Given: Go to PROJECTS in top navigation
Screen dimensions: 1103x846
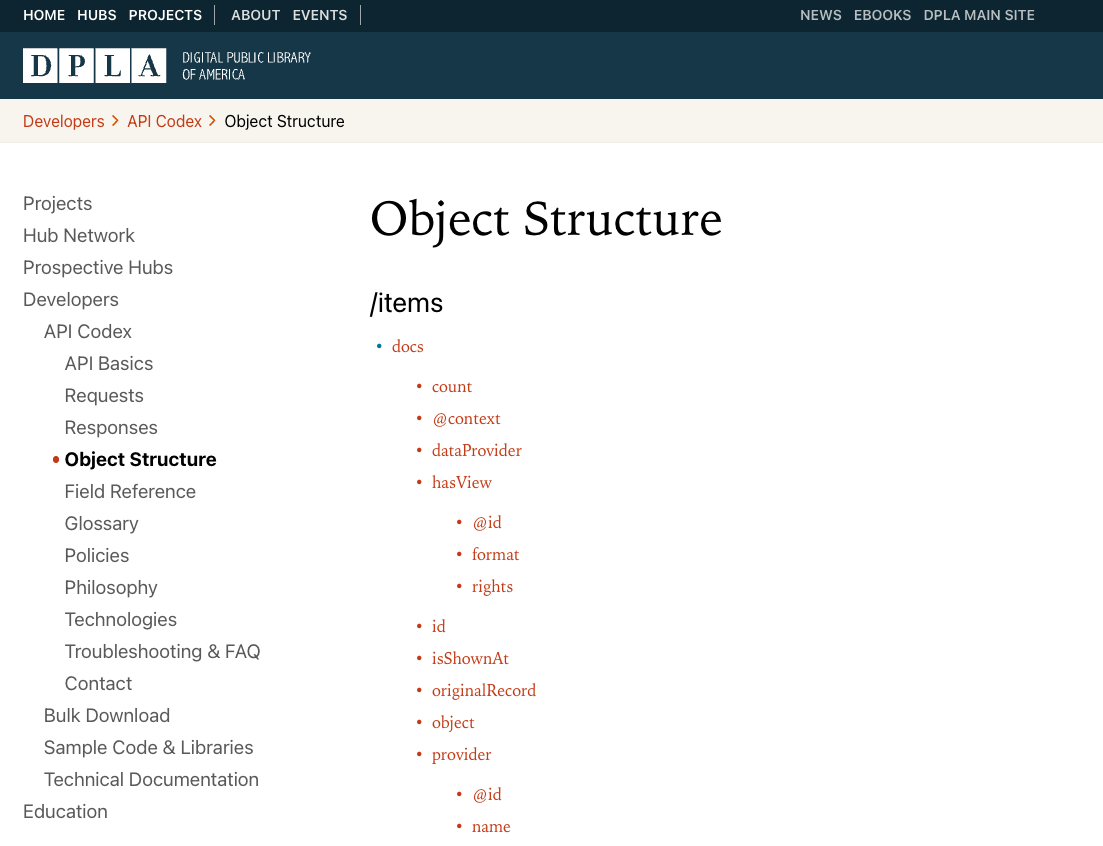Looking at the screenshot, I should [x=165, y=15].
